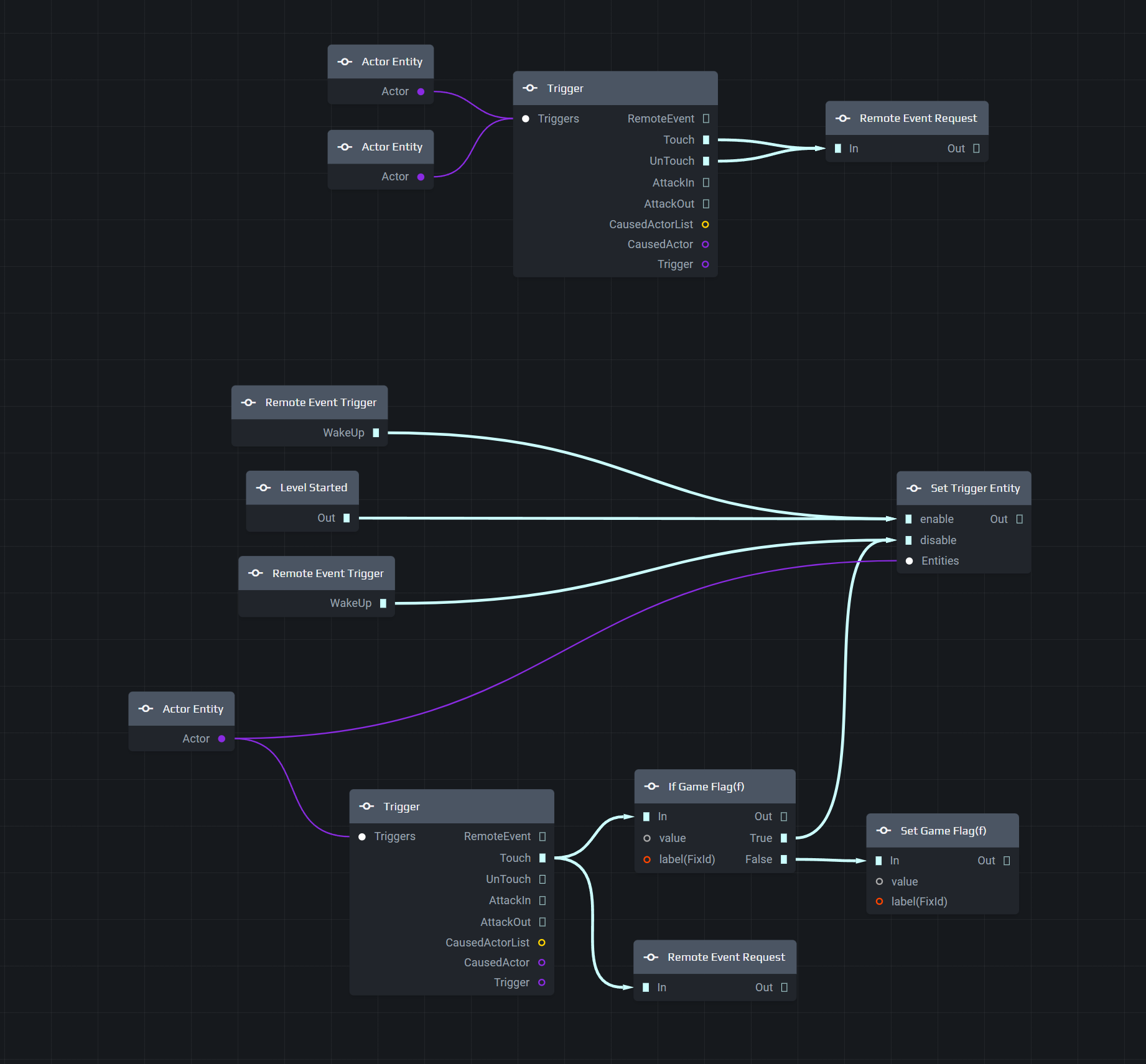The width and height of the screenshot is (1146, 1064).
Task: Click WakeUp pin of Remote Event Trigger wired to disable
Action: tap(383, 603)
